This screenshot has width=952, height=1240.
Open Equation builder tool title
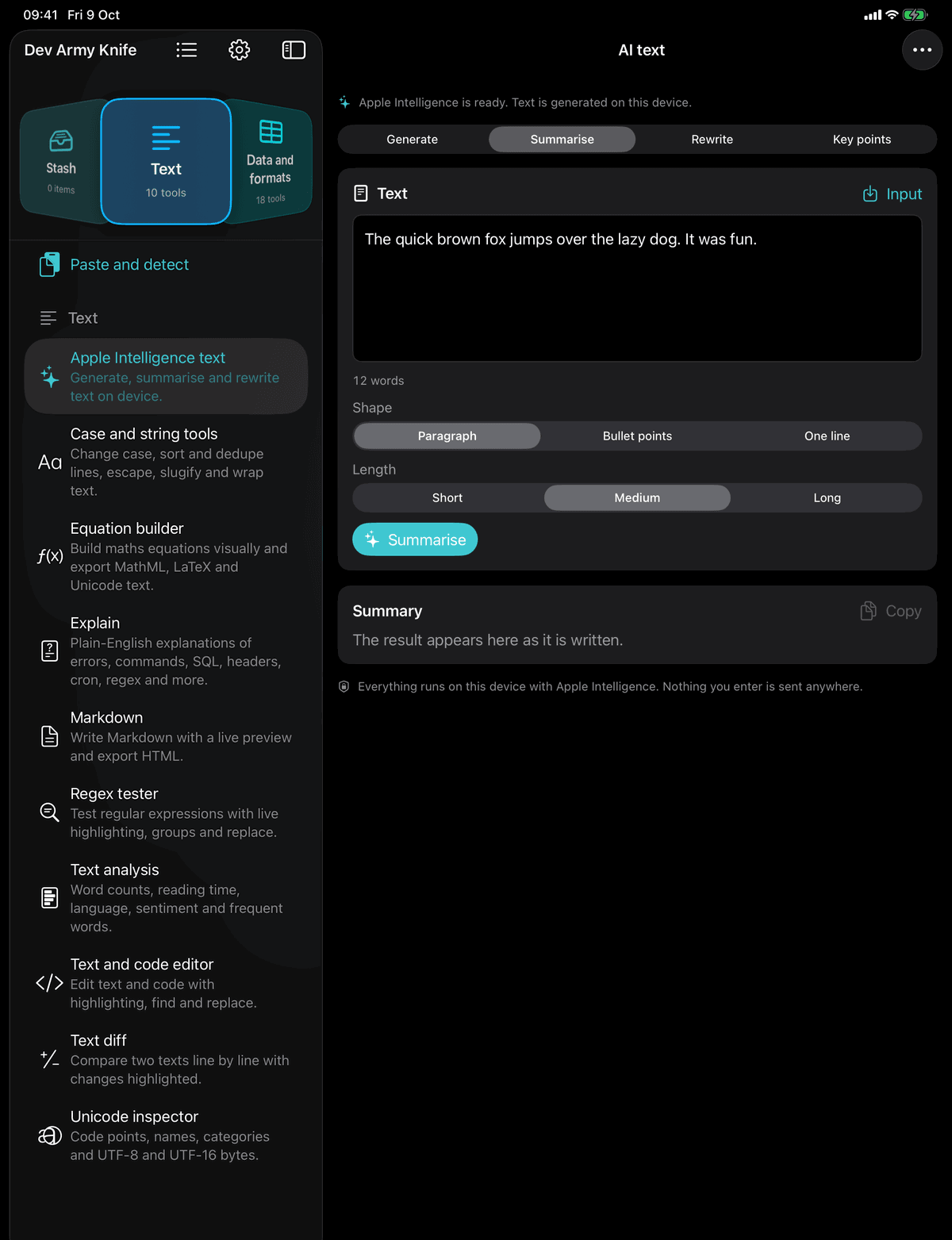pyautogui.click(x=127, y=528)
